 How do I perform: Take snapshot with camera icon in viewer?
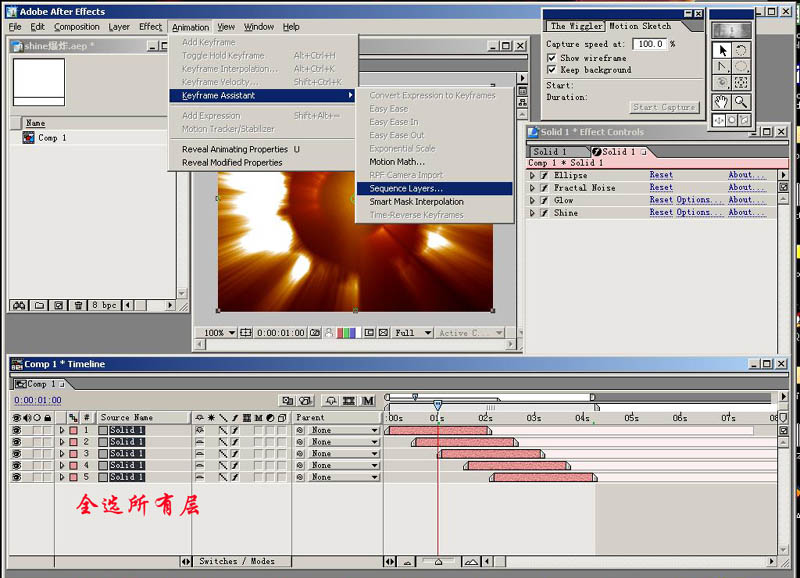coord(315,333)
